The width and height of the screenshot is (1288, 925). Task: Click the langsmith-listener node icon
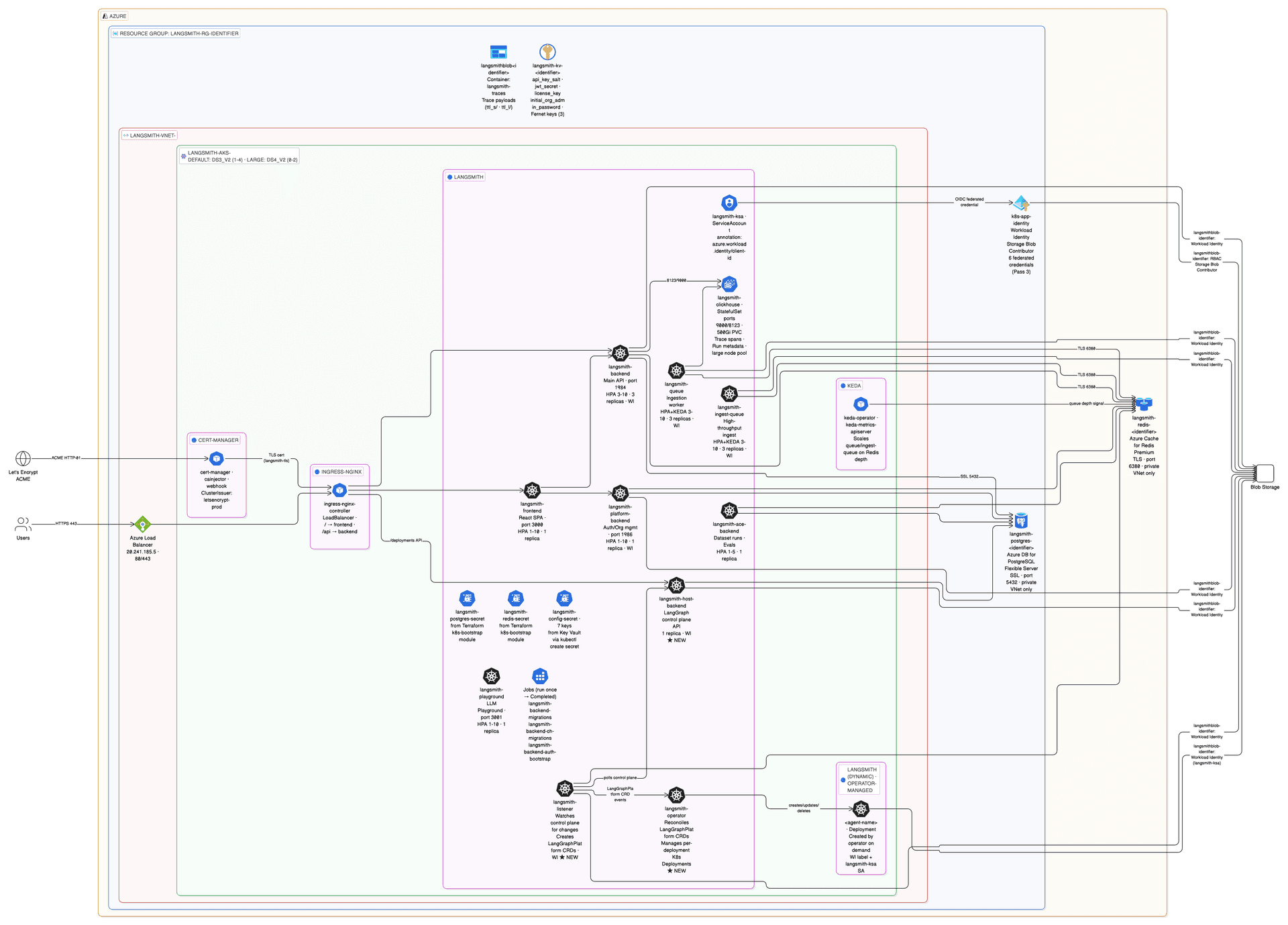(565, 788)
